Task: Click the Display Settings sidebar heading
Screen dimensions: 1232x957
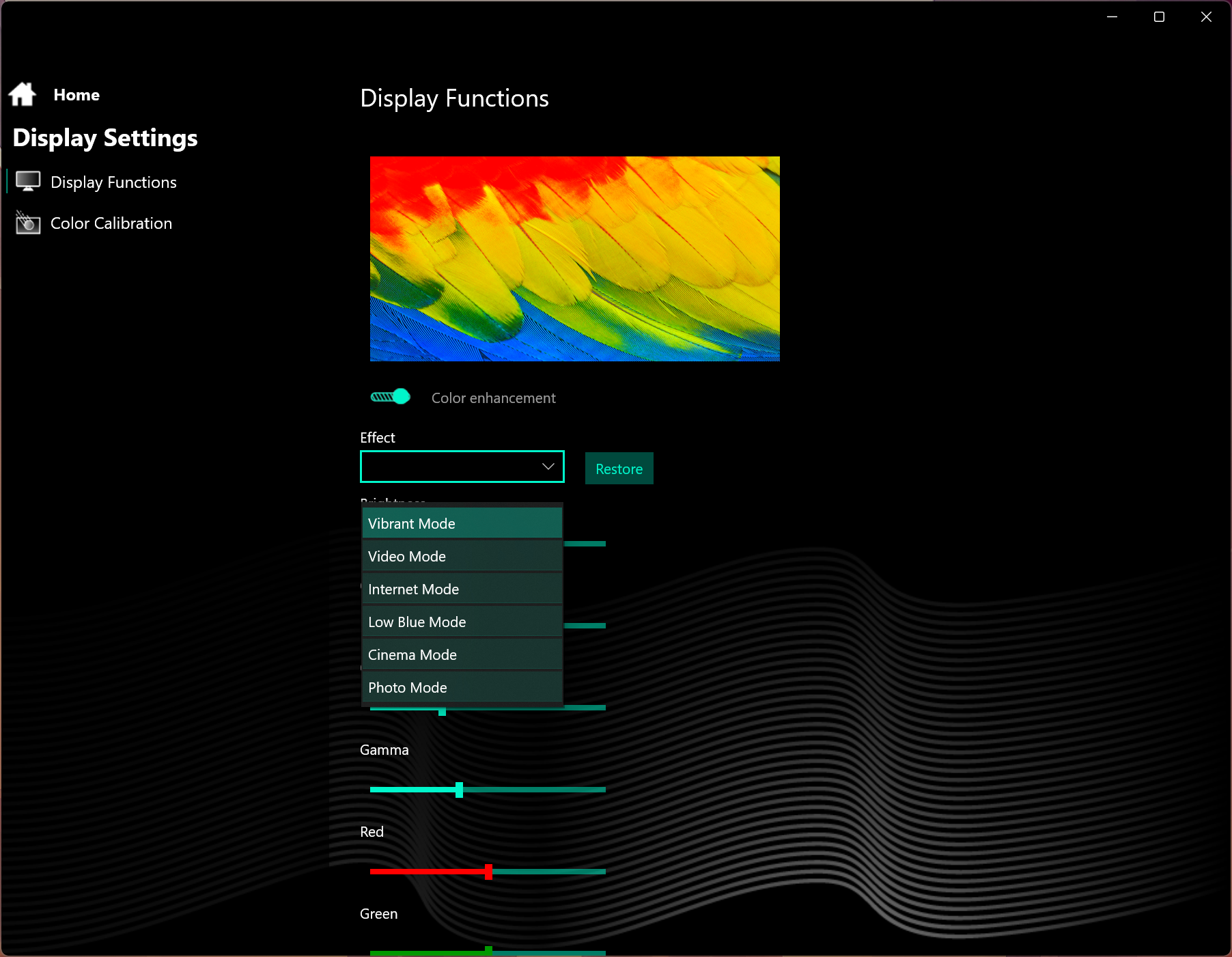Action: [105, 138]
